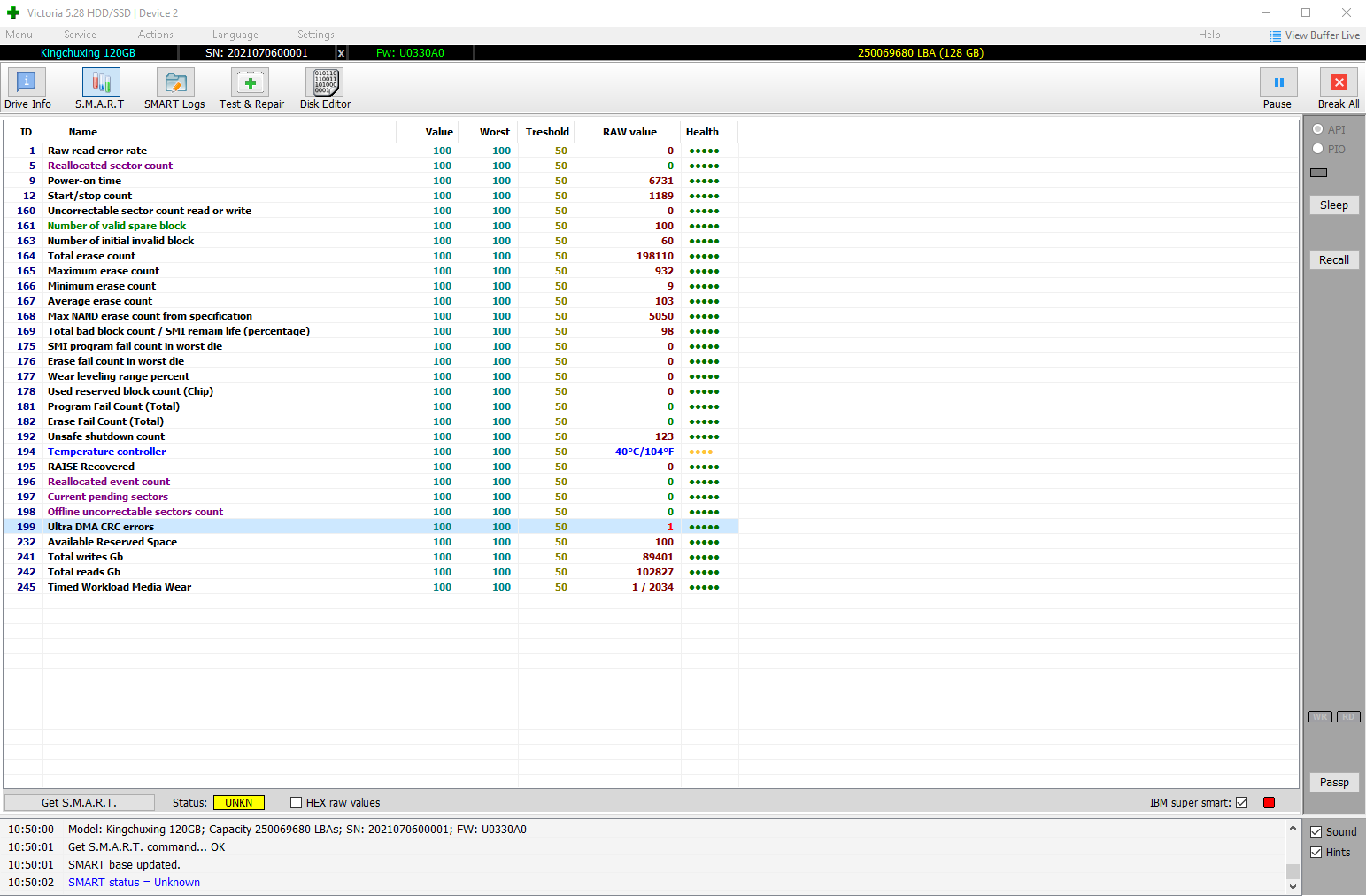The height and width of the screenshot is (896, 1366).
Task: Click the Recall button
Action: coord(1334,260)
